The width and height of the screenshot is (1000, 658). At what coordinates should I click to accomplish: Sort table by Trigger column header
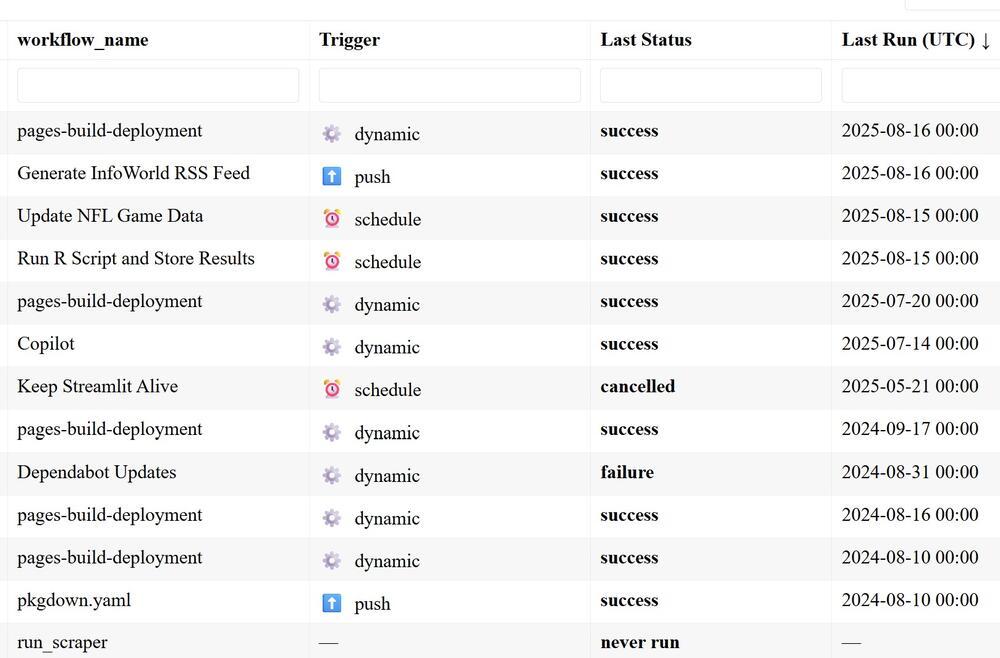pyautogui.click(x=349, y=40)
